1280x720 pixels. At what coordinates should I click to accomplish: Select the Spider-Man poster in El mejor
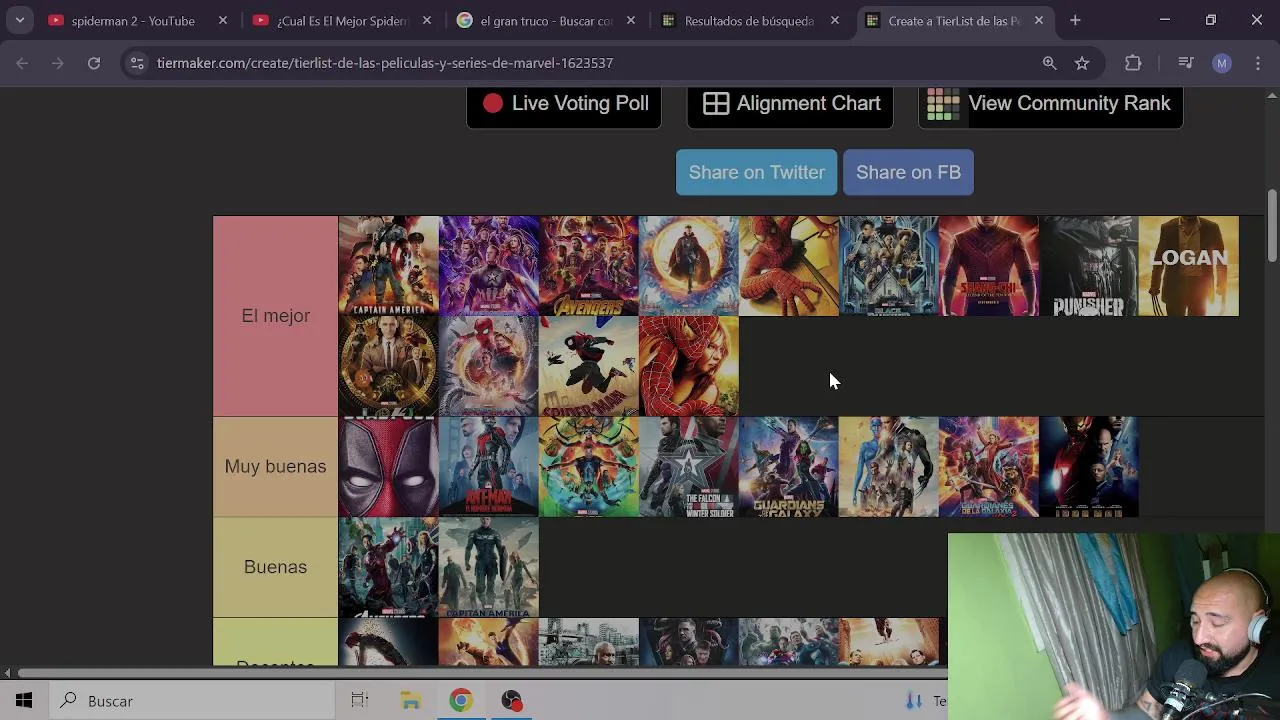point(789,266)
